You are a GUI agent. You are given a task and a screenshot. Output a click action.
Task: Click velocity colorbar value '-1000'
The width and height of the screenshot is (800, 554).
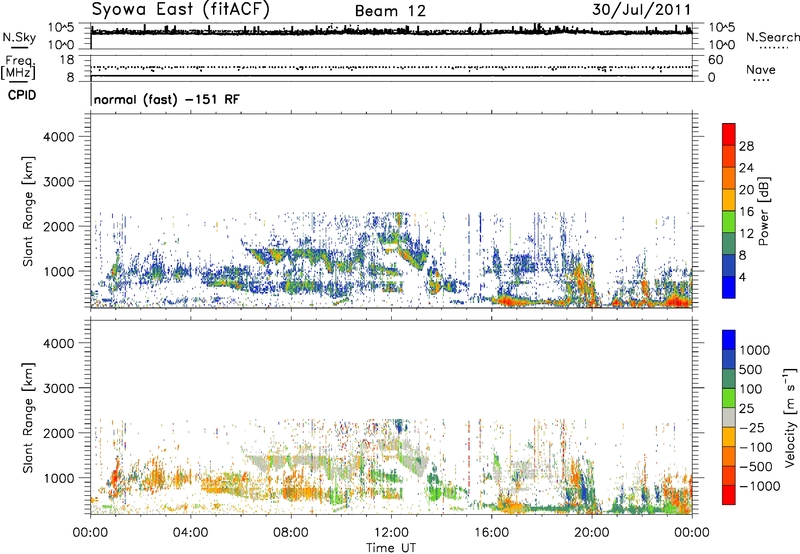(x=760, y=486)
